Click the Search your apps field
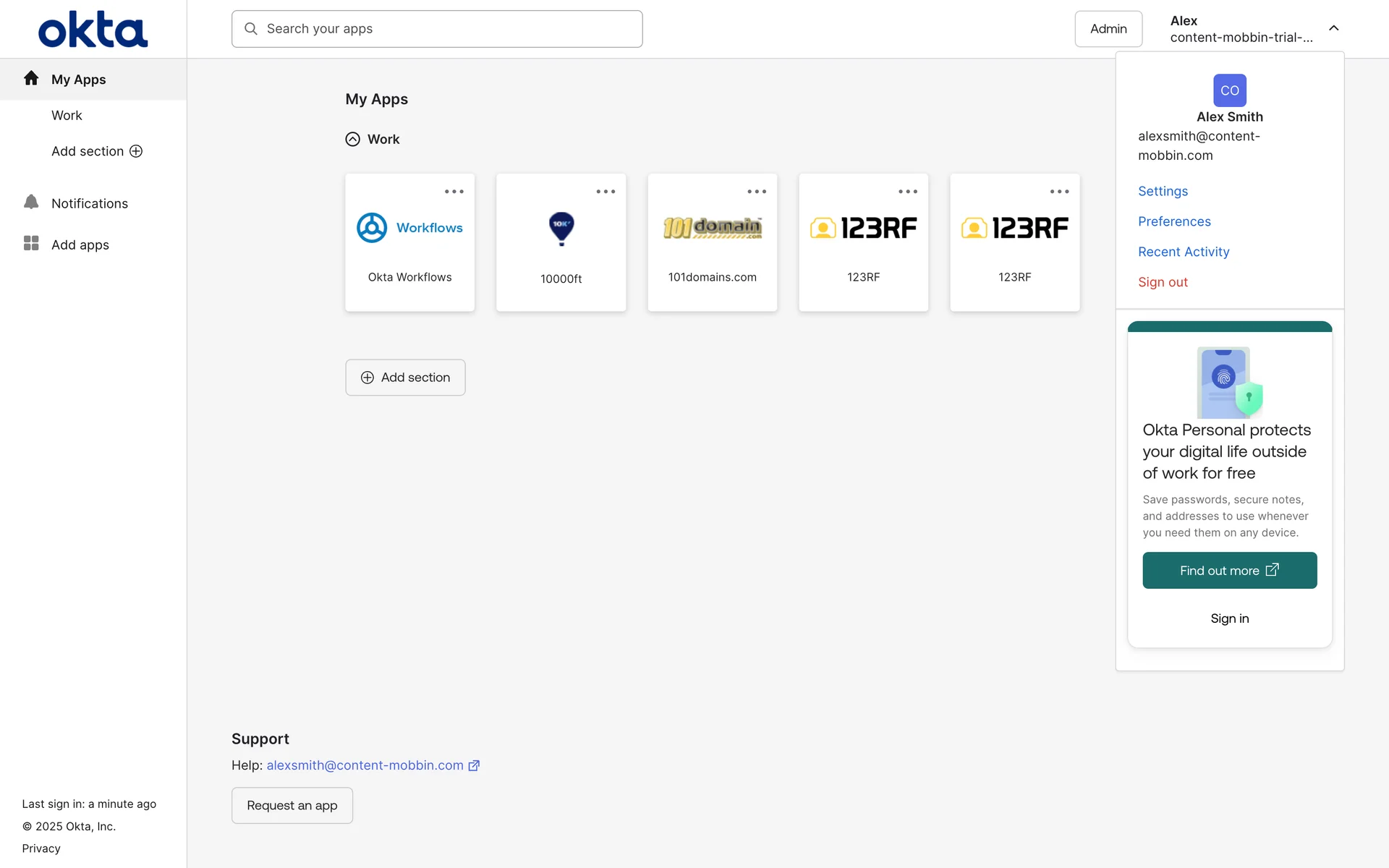Viewport: 1389px width, 868px height. (x=437, y=29)
